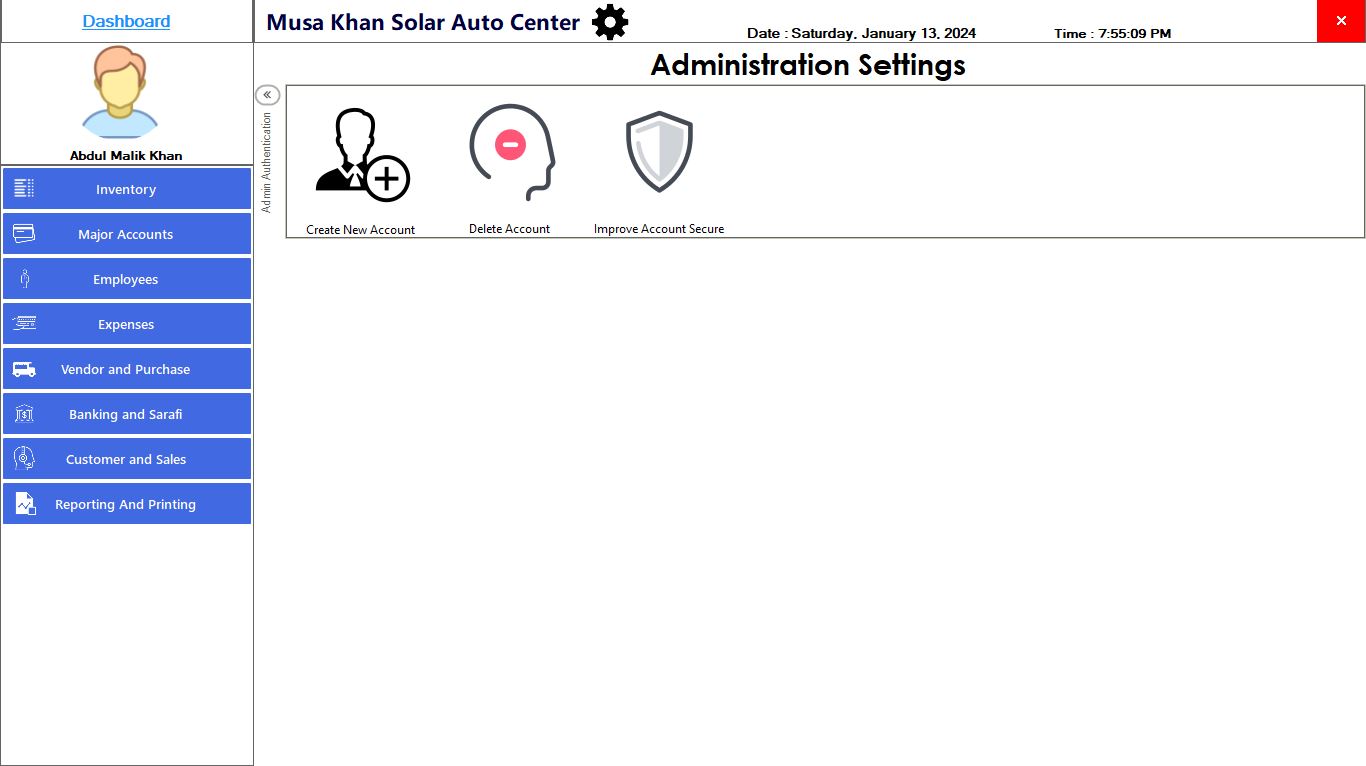The width and height of the screenshot is (1366, 766).
Task: Close the application with red X
Action: click(x=1341, y=21)
